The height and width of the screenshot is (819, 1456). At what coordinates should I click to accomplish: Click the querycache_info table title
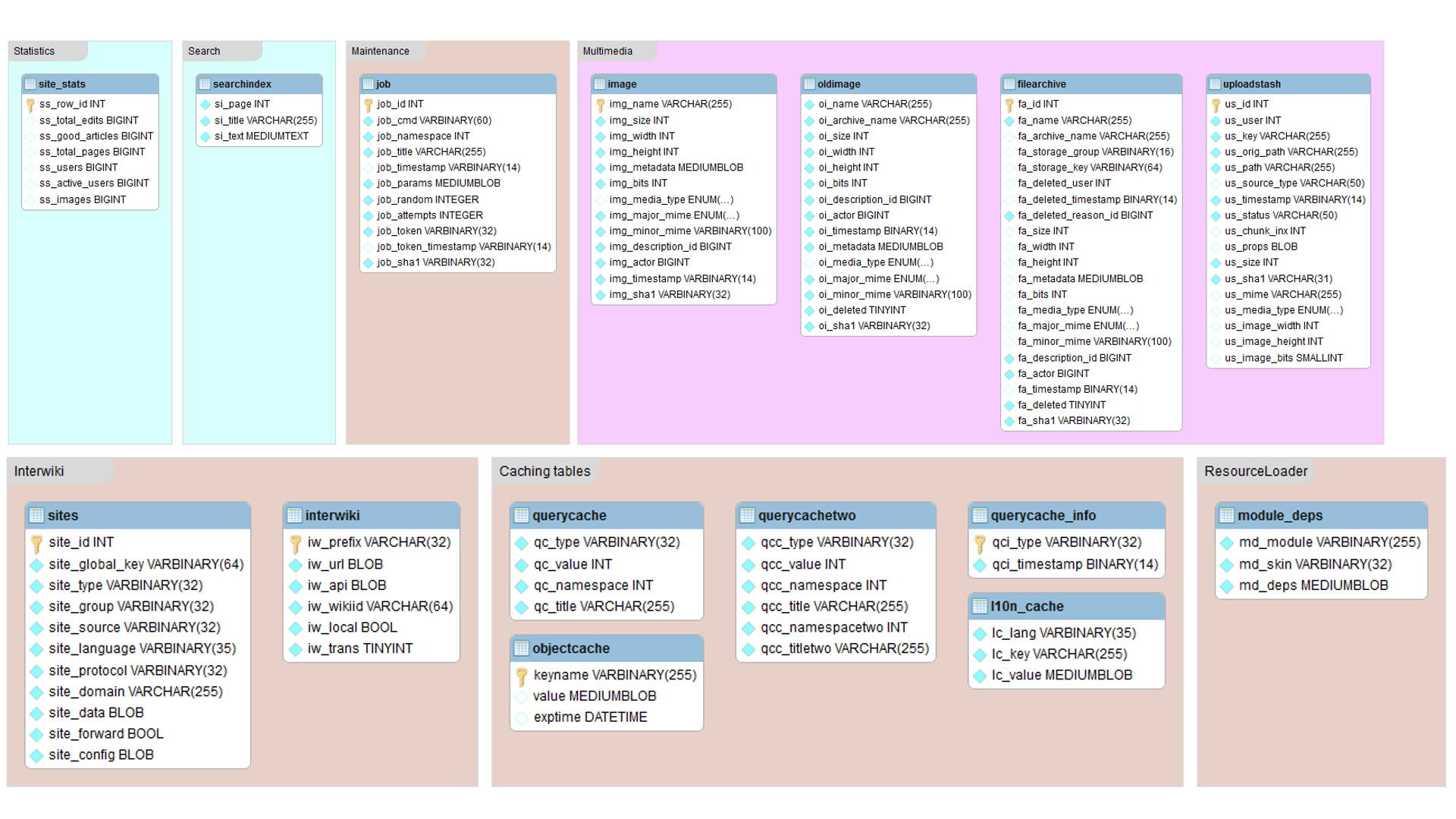[x=1043, y=516]
